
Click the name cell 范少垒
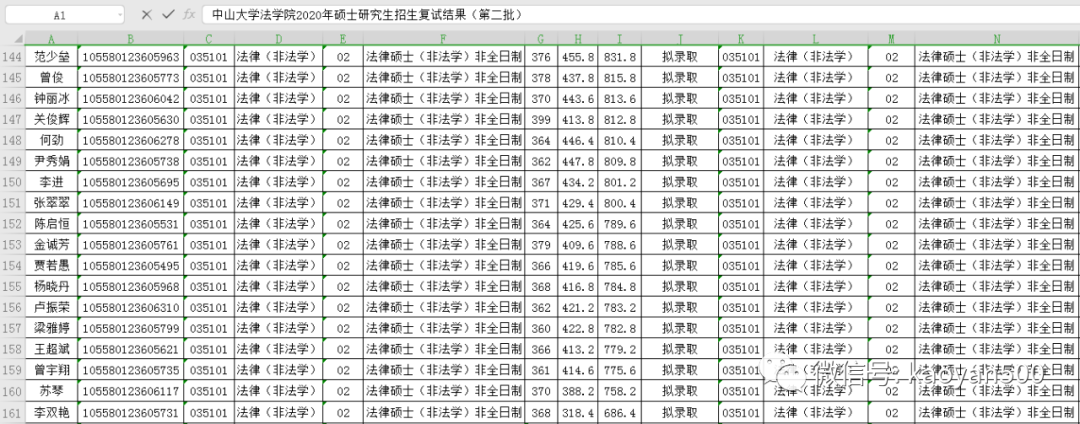point(52,57)
